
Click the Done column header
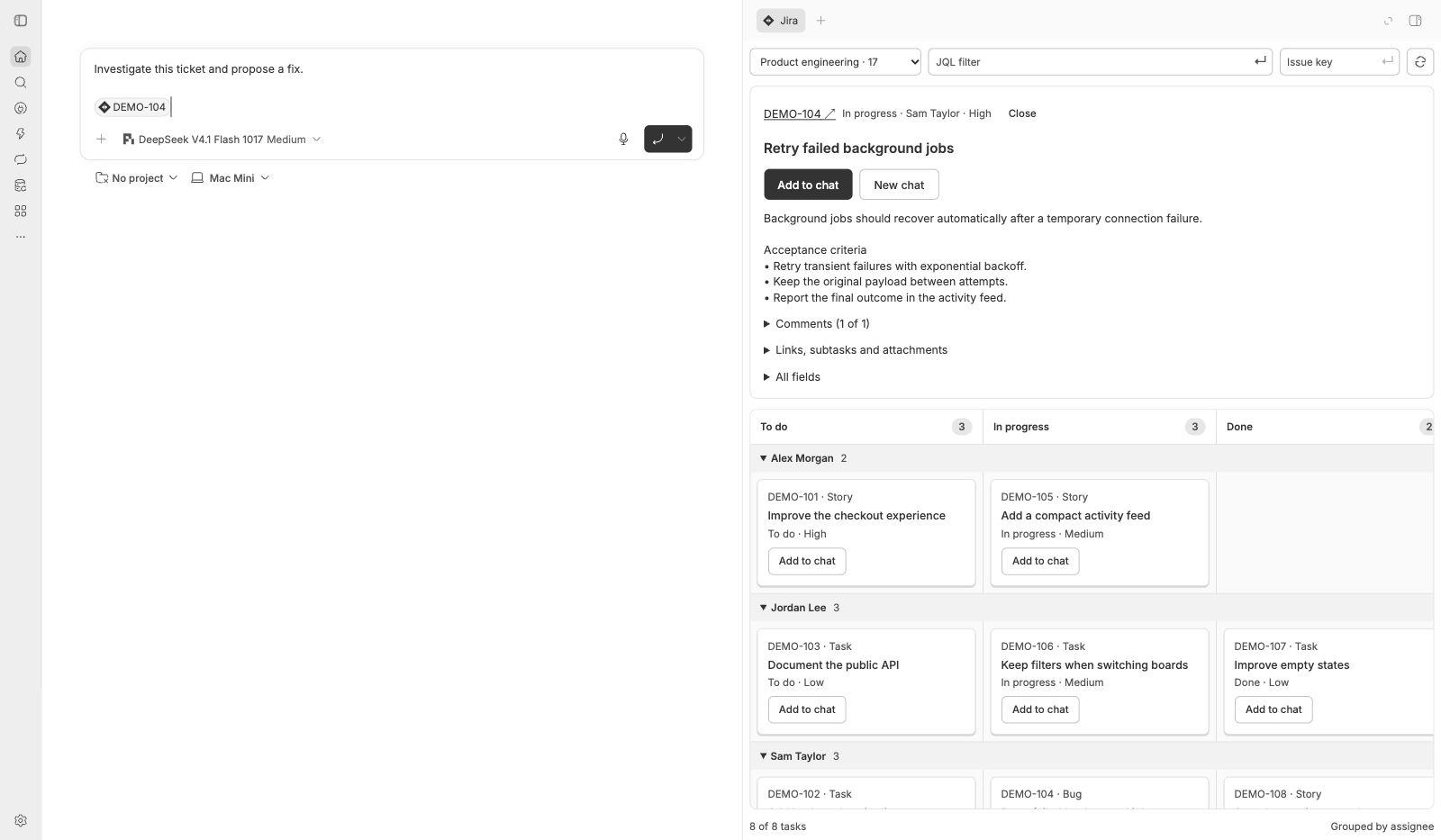coord(1324,427)
